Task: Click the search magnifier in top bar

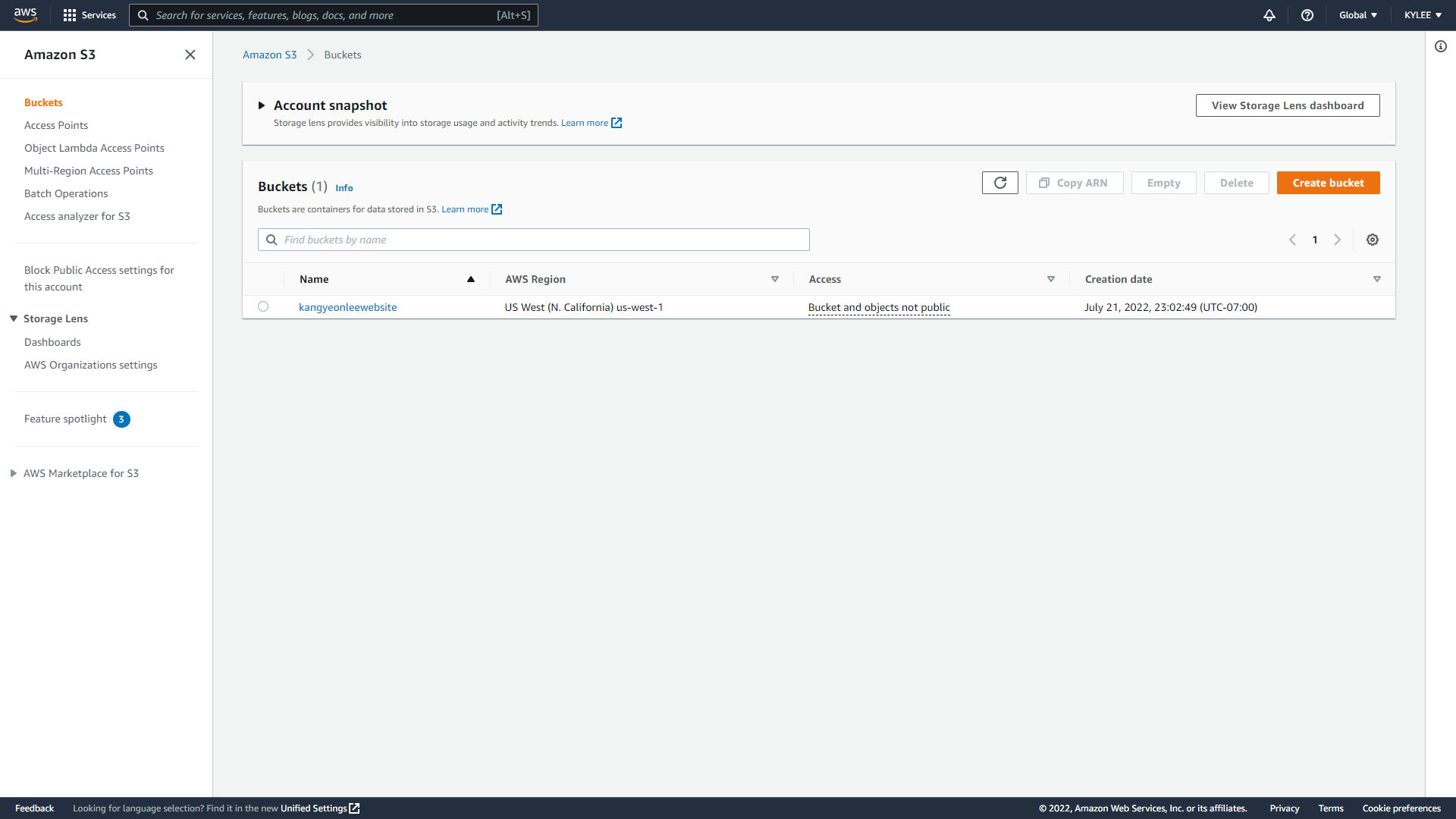Action: (x=143, y=15)
